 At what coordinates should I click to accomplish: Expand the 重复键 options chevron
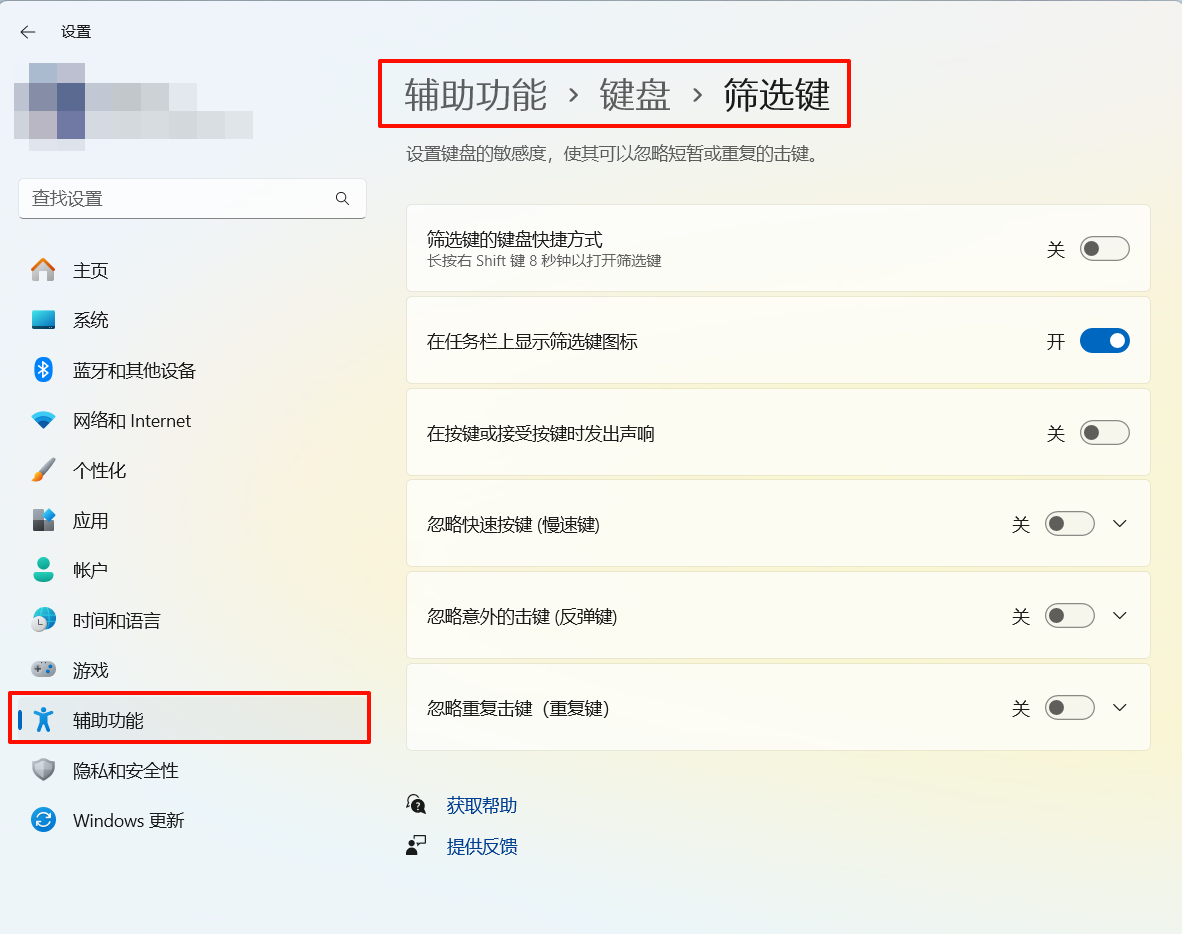tap(1119, 708)
